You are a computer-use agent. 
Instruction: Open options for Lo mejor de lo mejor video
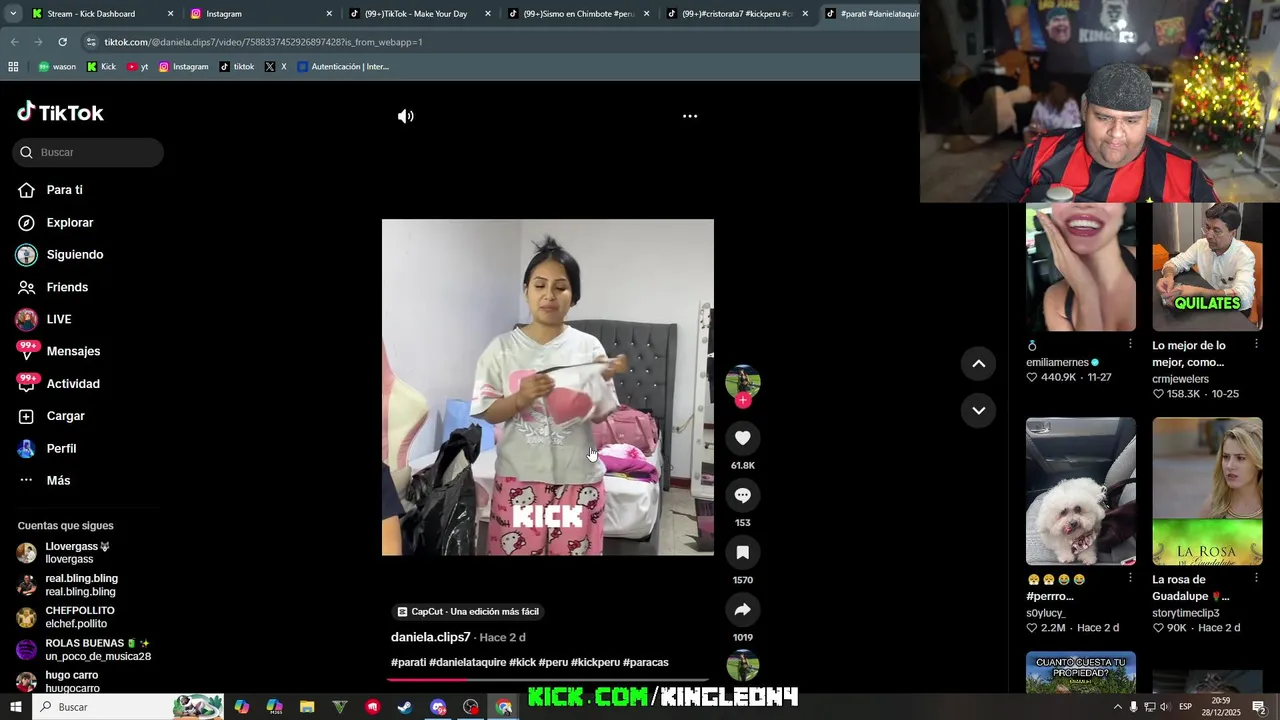[1256, 344]
